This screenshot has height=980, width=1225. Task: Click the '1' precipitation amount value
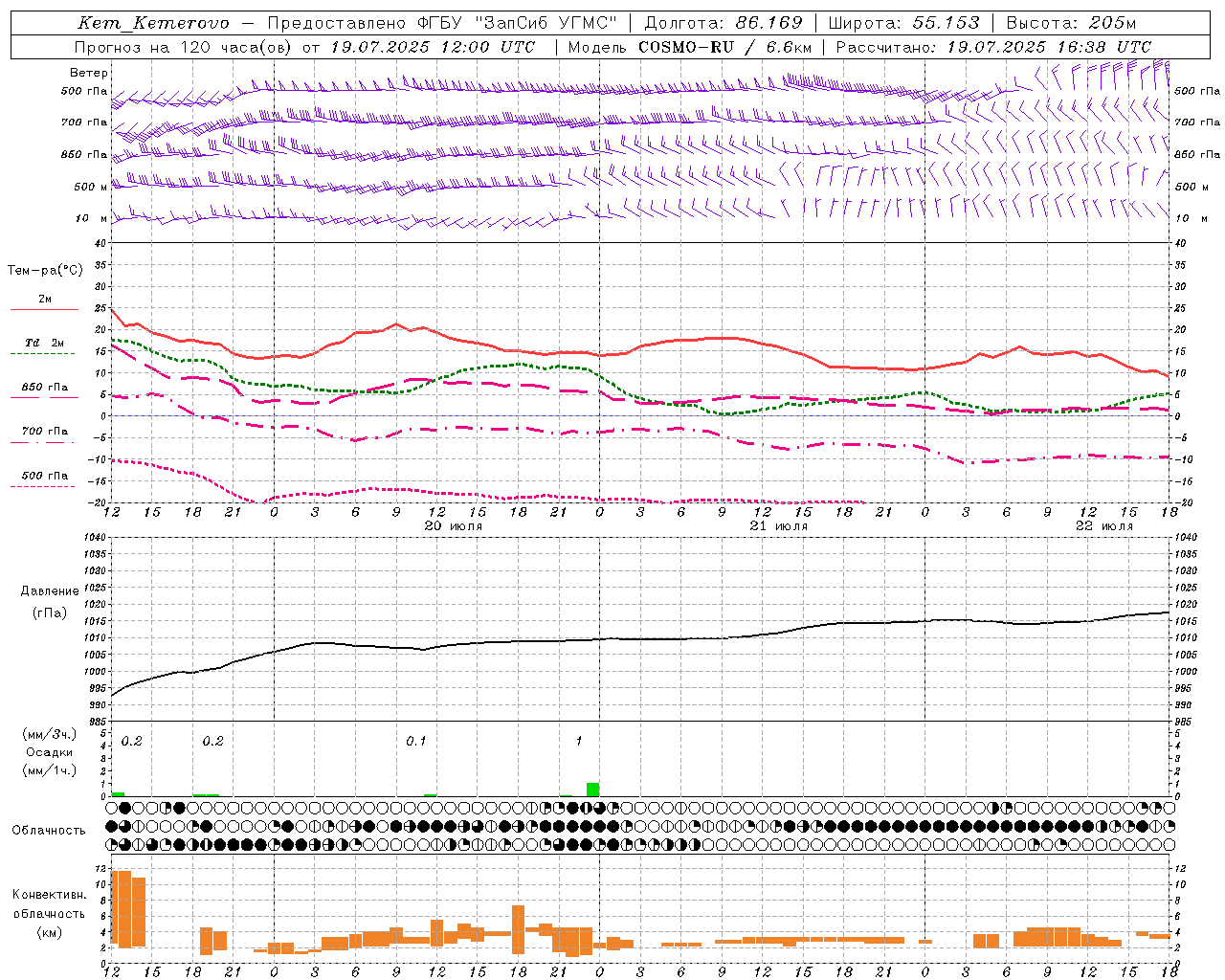tap(578, 742)
